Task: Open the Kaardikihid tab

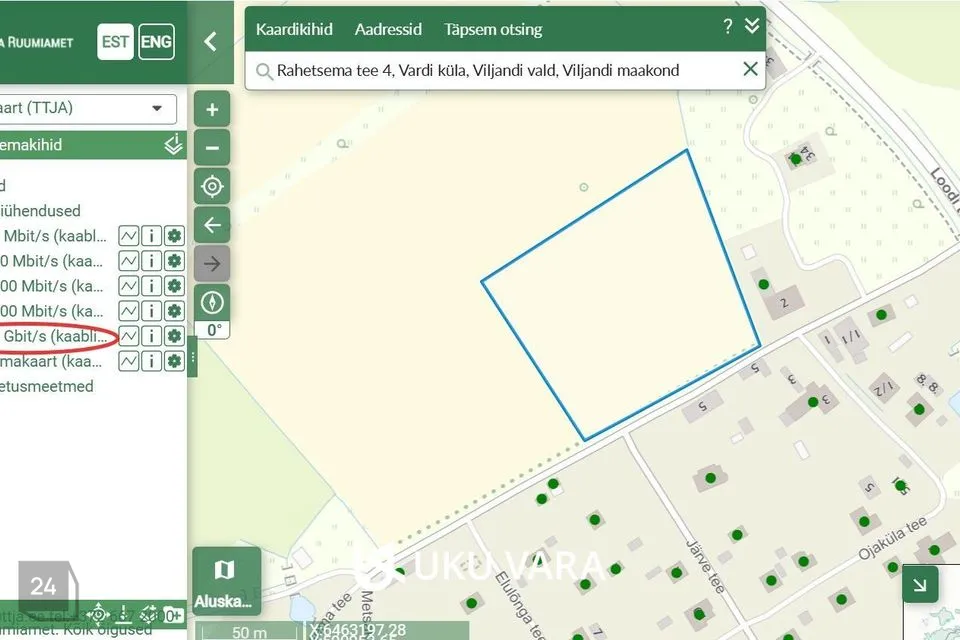Action: pos(294,29)
